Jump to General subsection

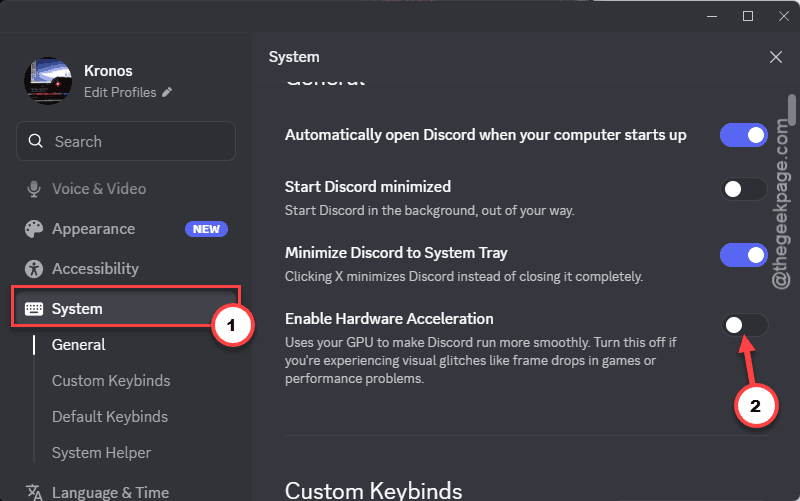pyautogui.click(x=79, y=345)
